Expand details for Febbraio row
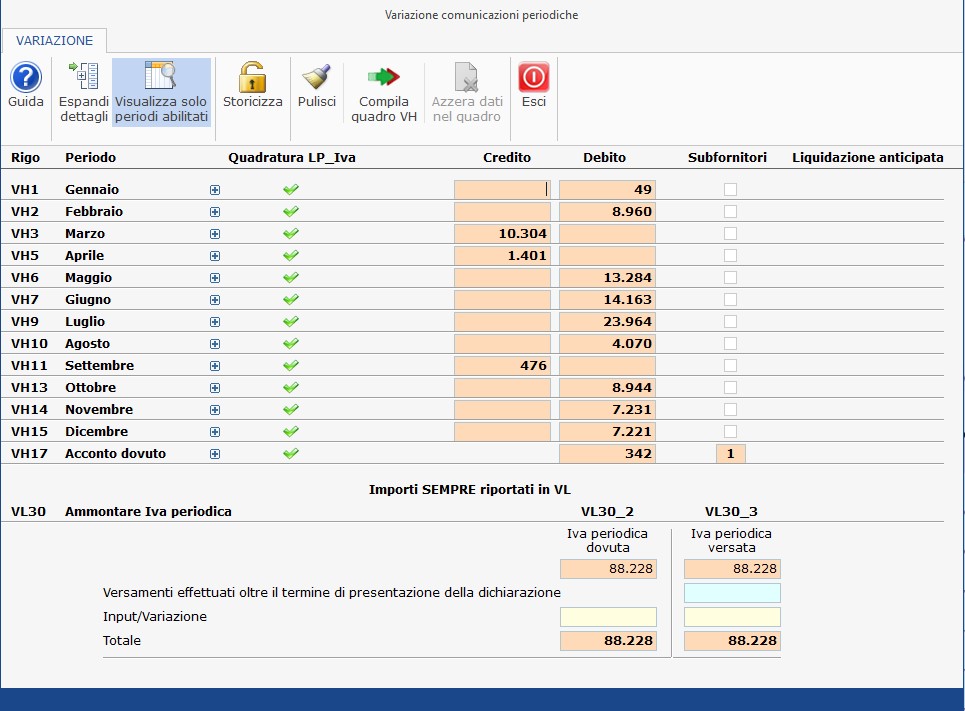This screenshot has width=965, height=711. 215,211
